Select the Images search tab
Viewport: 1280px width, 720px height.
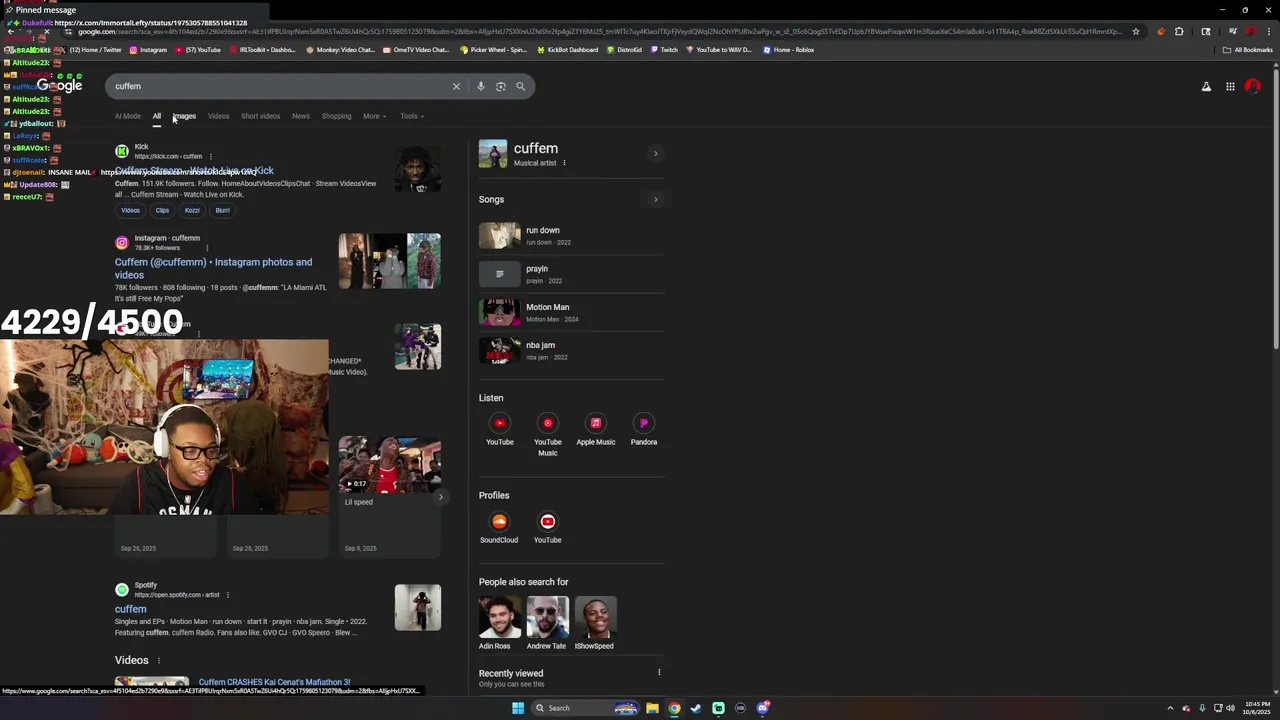(x=184, y=116)
